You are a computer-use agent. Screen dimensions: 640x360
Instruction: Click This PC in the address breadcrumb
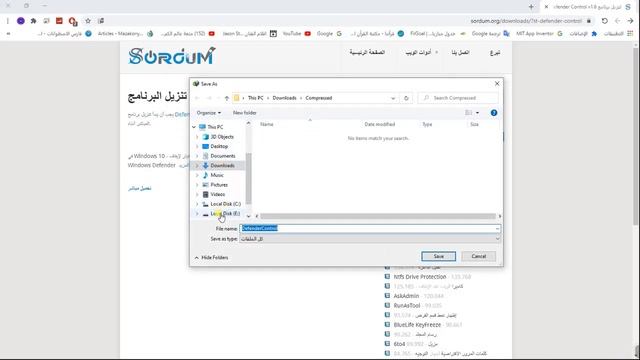(256, 98)
